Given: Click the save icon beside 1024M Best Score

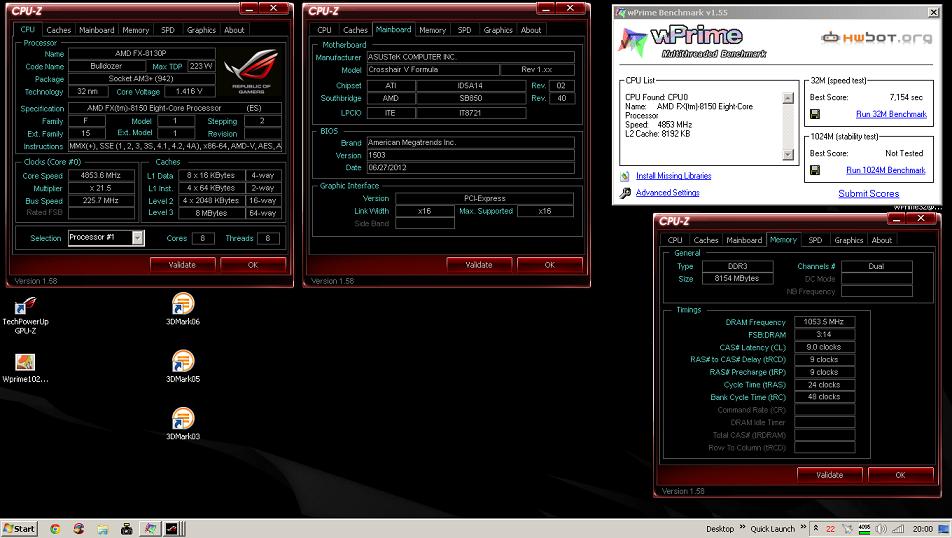Looking at the screenshot, I should coord(815,170).
